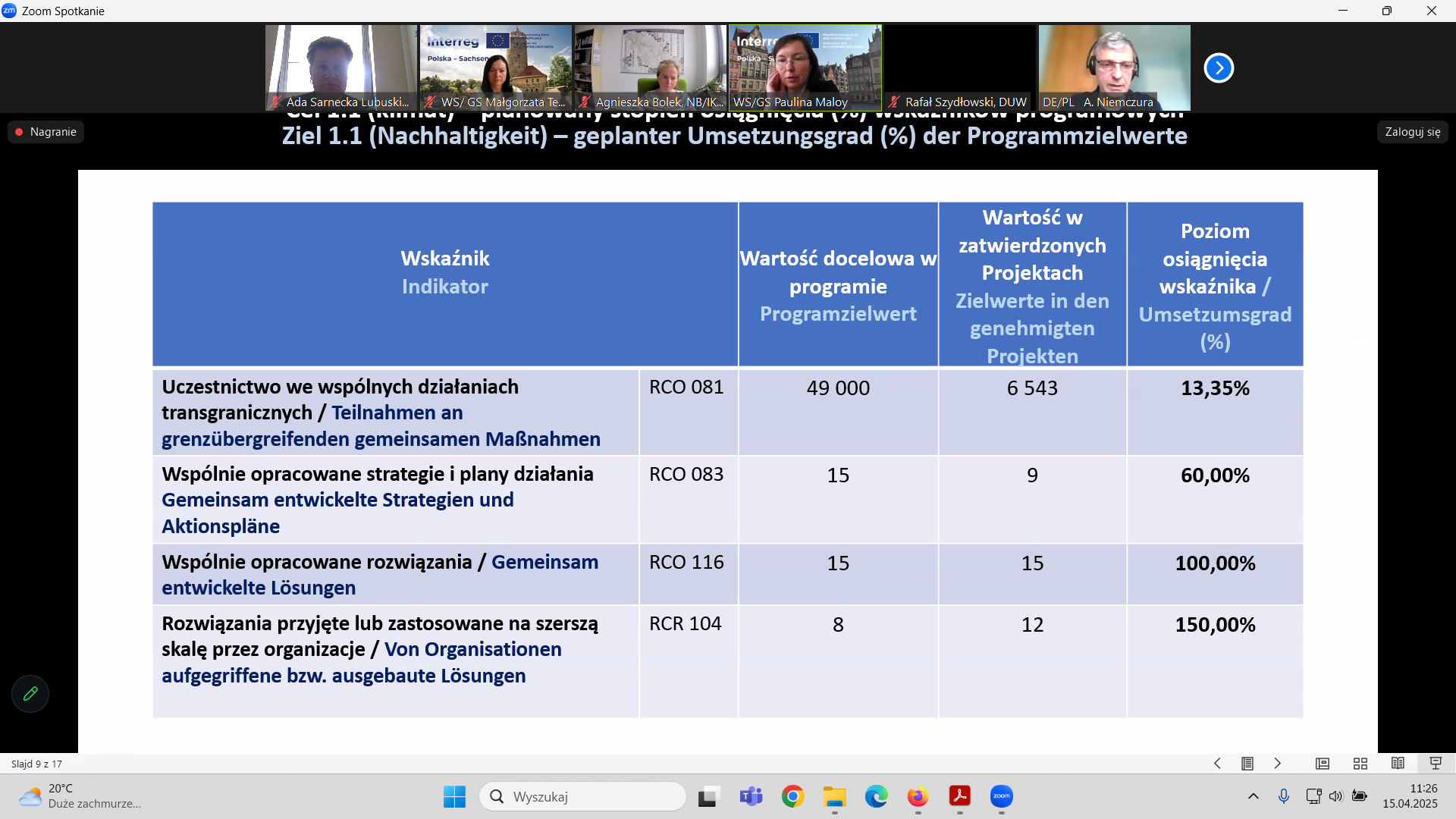Open Microsoft Teams from taskbar
This screenshot has width=1456, height=819.
(751, 796)
